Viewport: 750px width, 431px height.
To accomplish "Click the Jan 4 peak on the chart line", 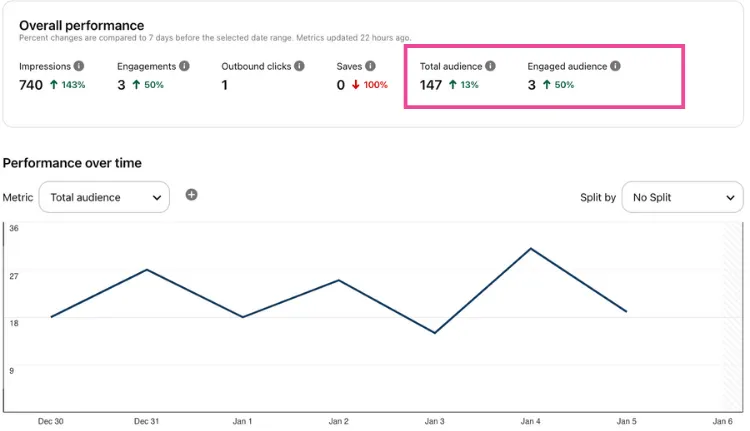I will pyautogui.click(x=530, y=249).
